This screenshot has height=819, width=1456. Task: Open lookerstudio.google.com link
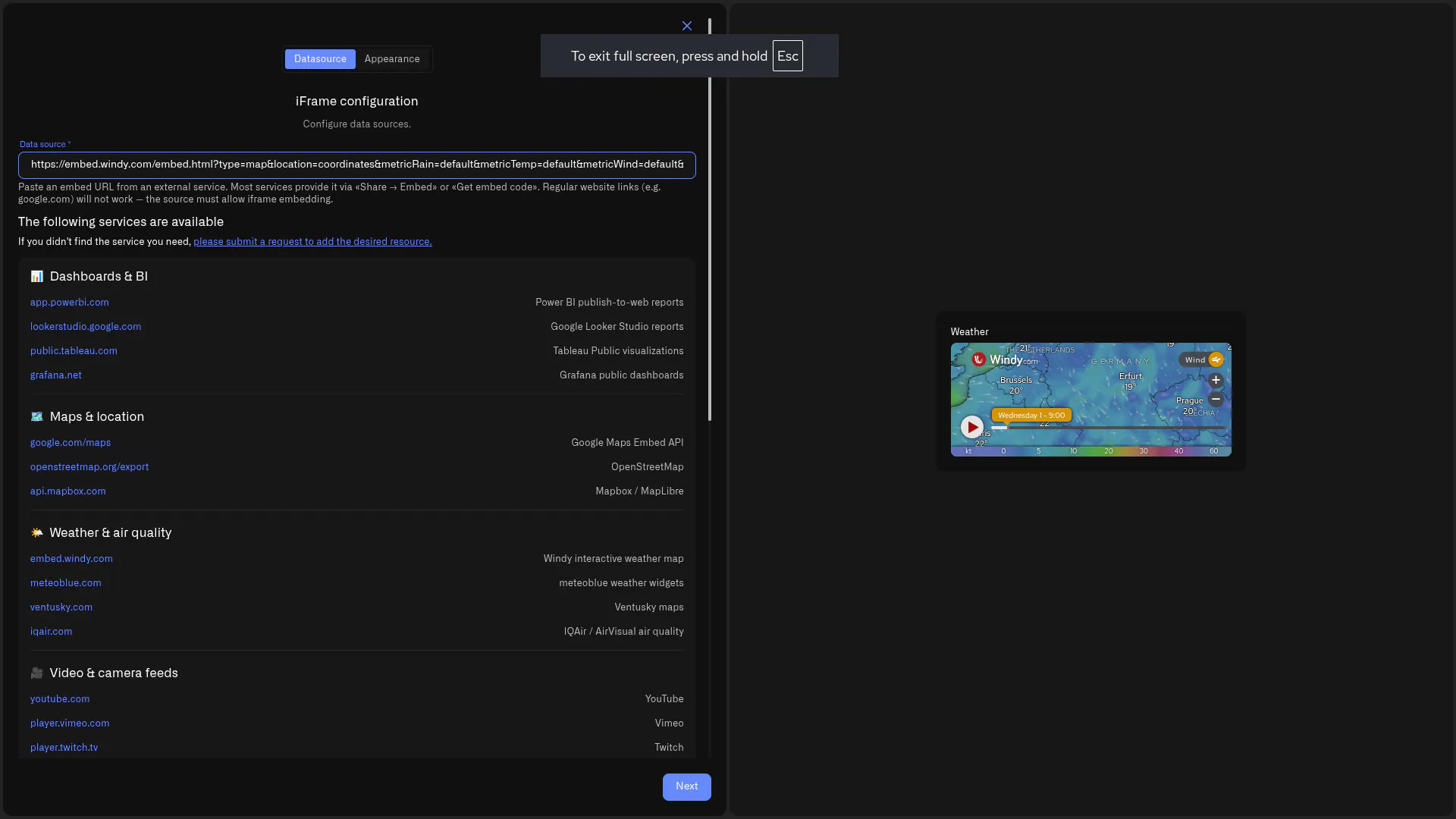point(86,327)
